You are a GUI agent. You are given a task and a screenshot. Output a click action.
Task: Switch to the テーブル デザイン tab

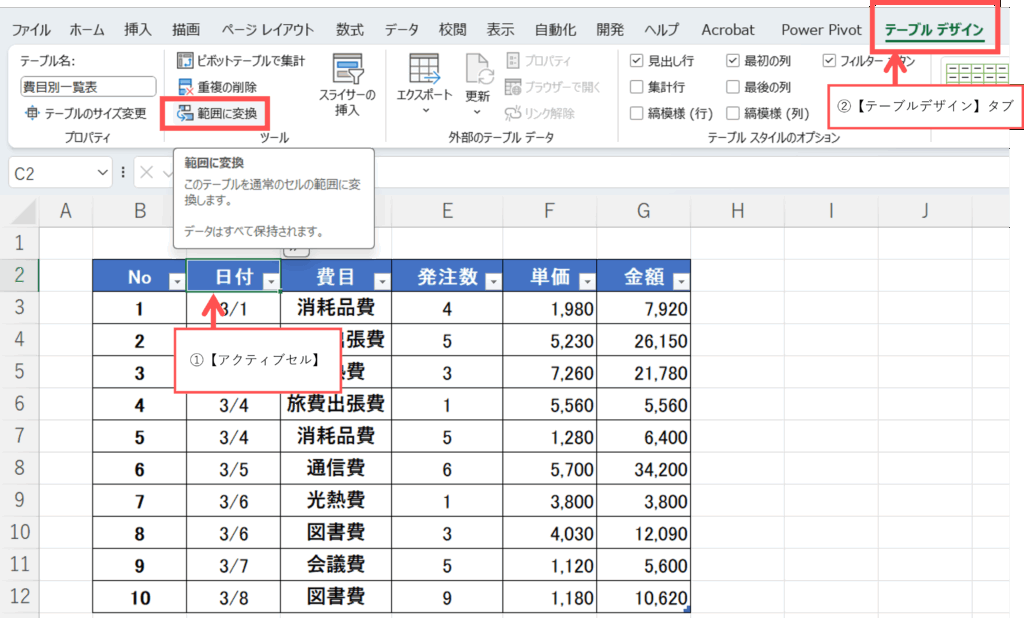[934, 30]
